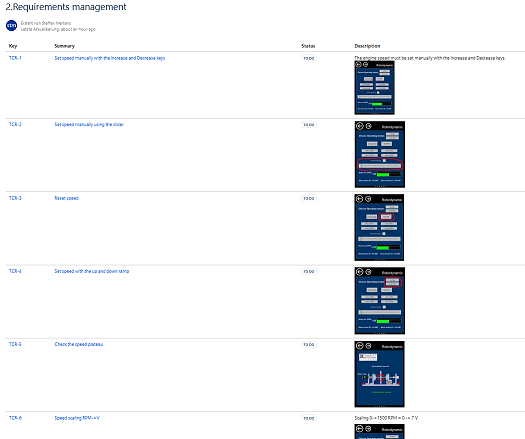The image size is (525, 439).
Task: Open 'Check the speed plateau' summary link
Action: (x=79, y=344)
